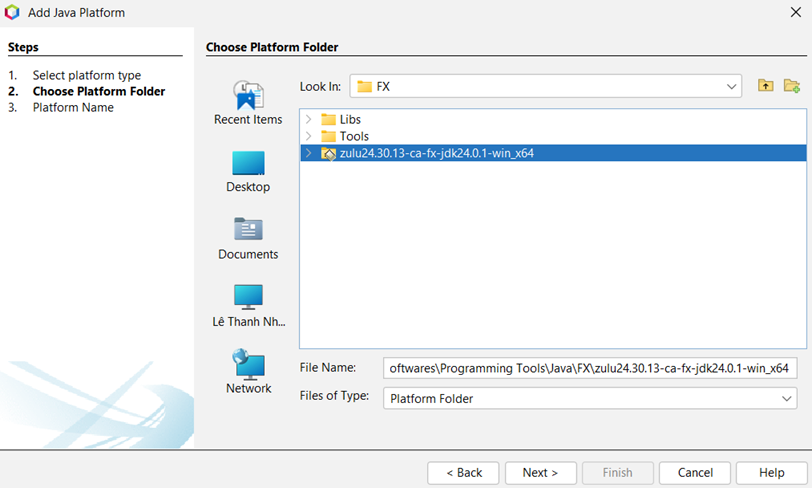Open the Look In dropdown arrow
812x488 pixels.
(x=731, y=87)
